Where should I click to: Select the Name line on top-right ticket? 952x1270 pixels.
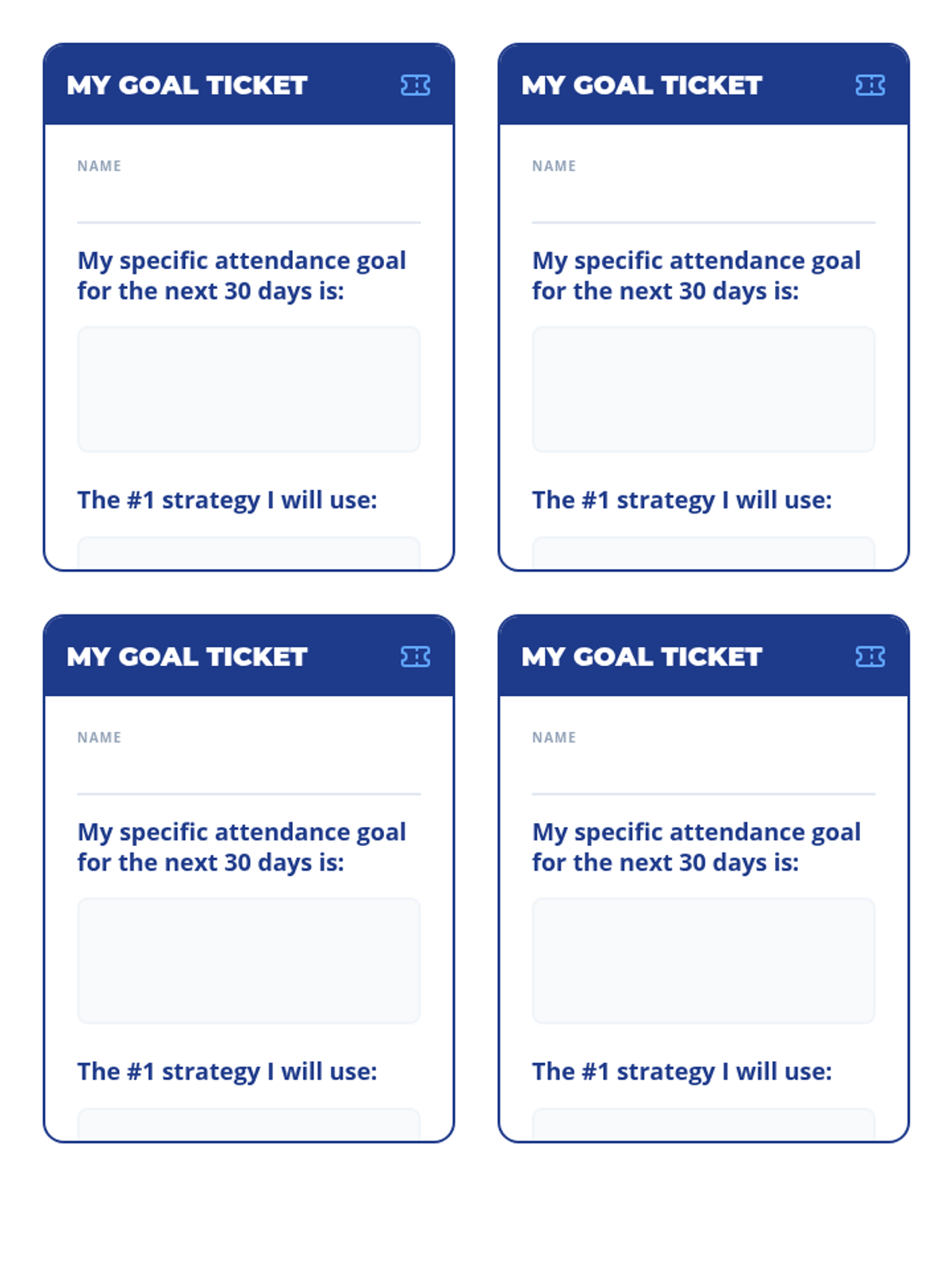click(704, 202)
